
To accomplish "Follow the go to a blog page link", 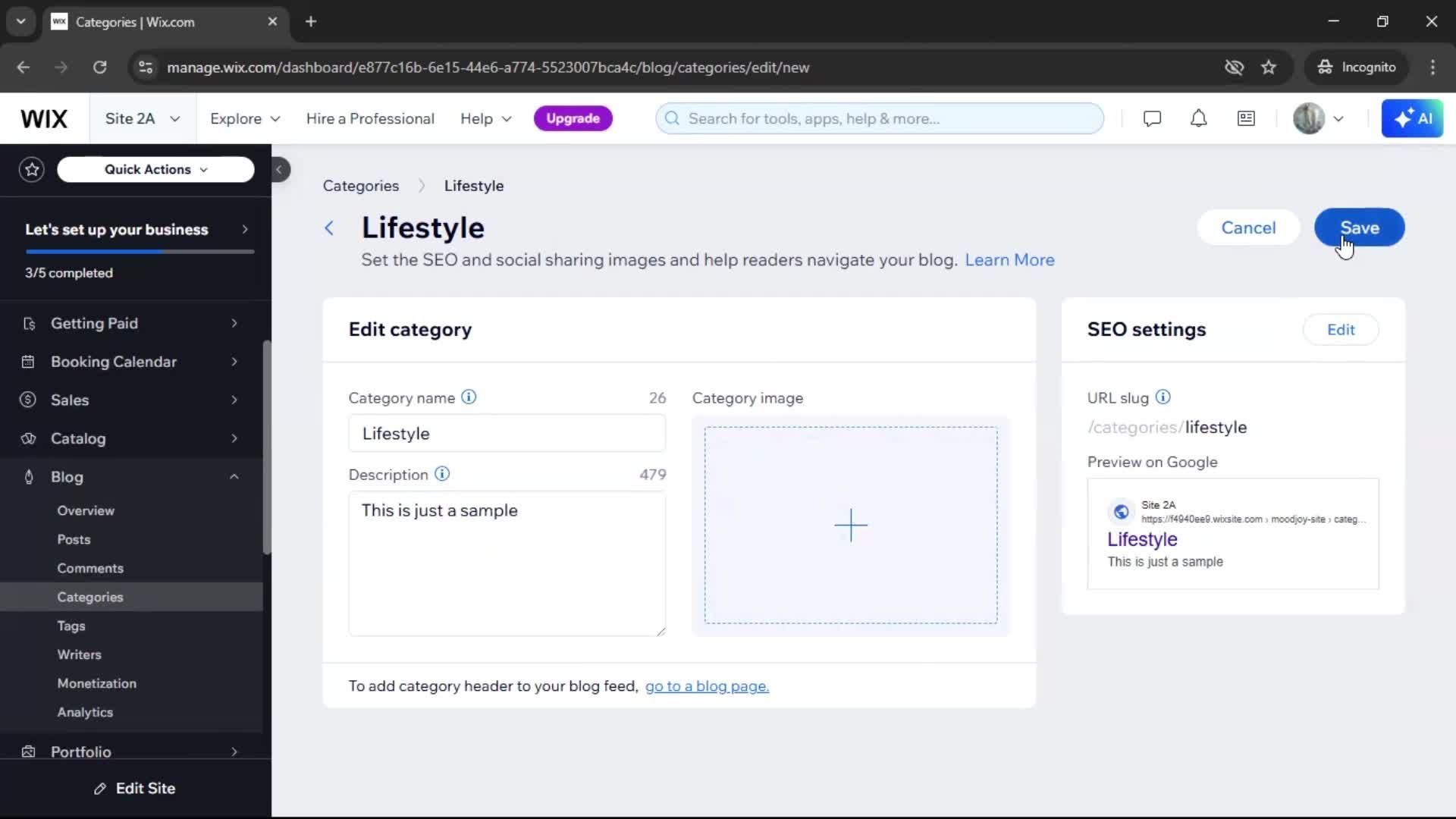I will [707, 686].
